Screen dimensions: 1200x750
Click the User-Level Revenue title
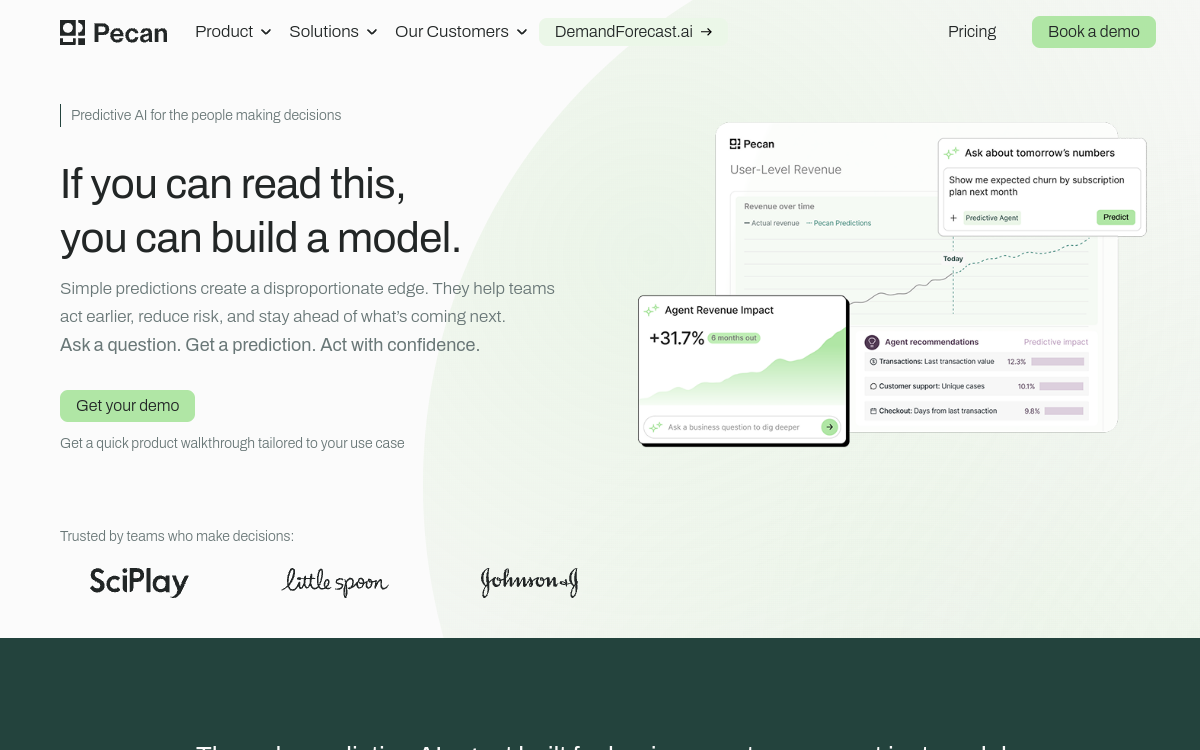[786, 170]
